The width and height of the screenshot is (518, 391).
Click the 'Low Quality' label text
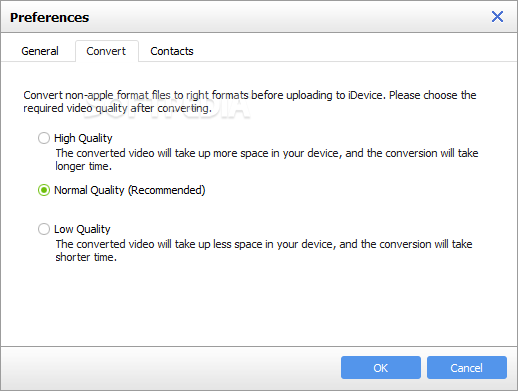coord(82,229)
